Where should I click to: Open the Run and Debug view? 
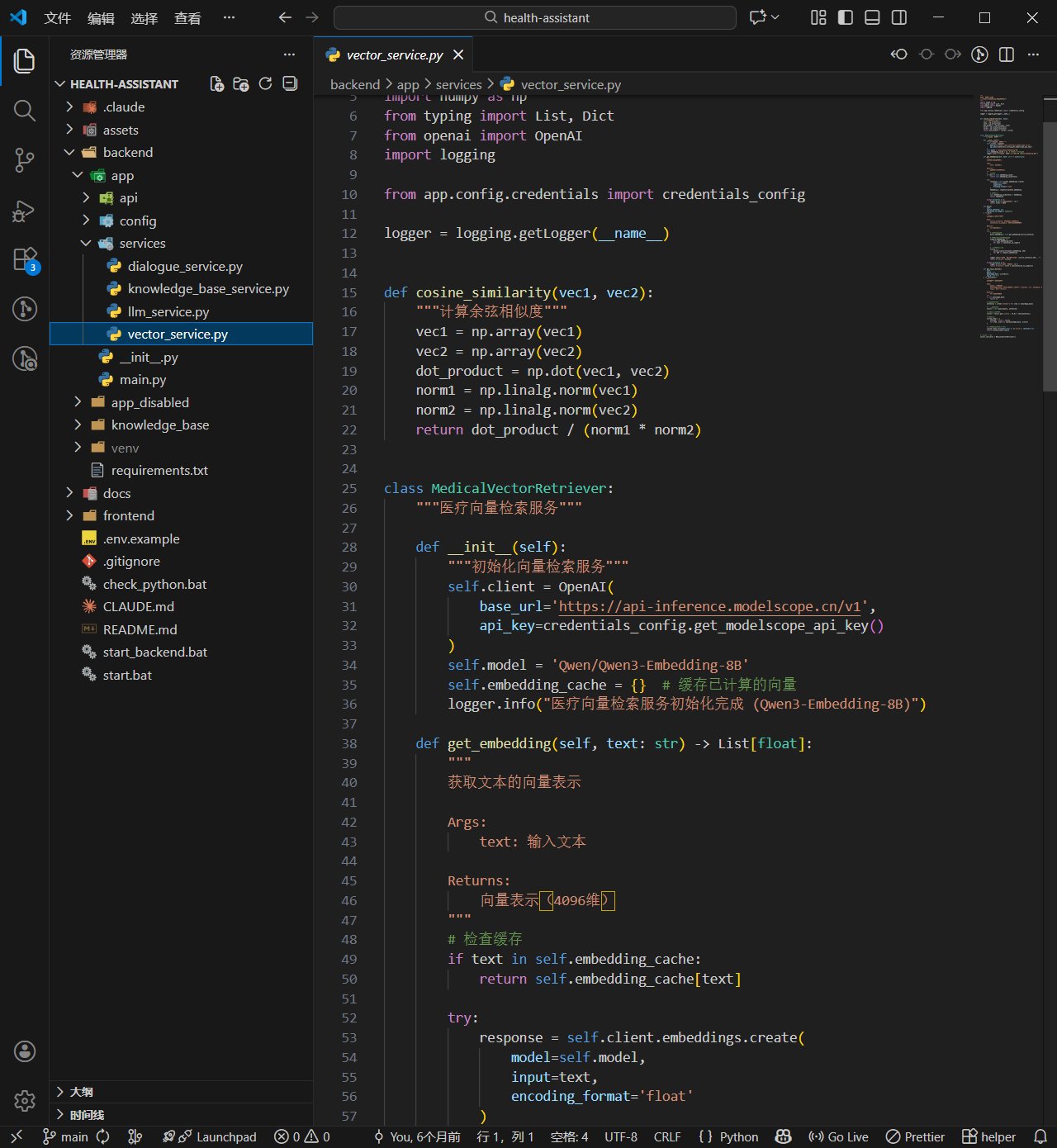[x=25, y=211]
